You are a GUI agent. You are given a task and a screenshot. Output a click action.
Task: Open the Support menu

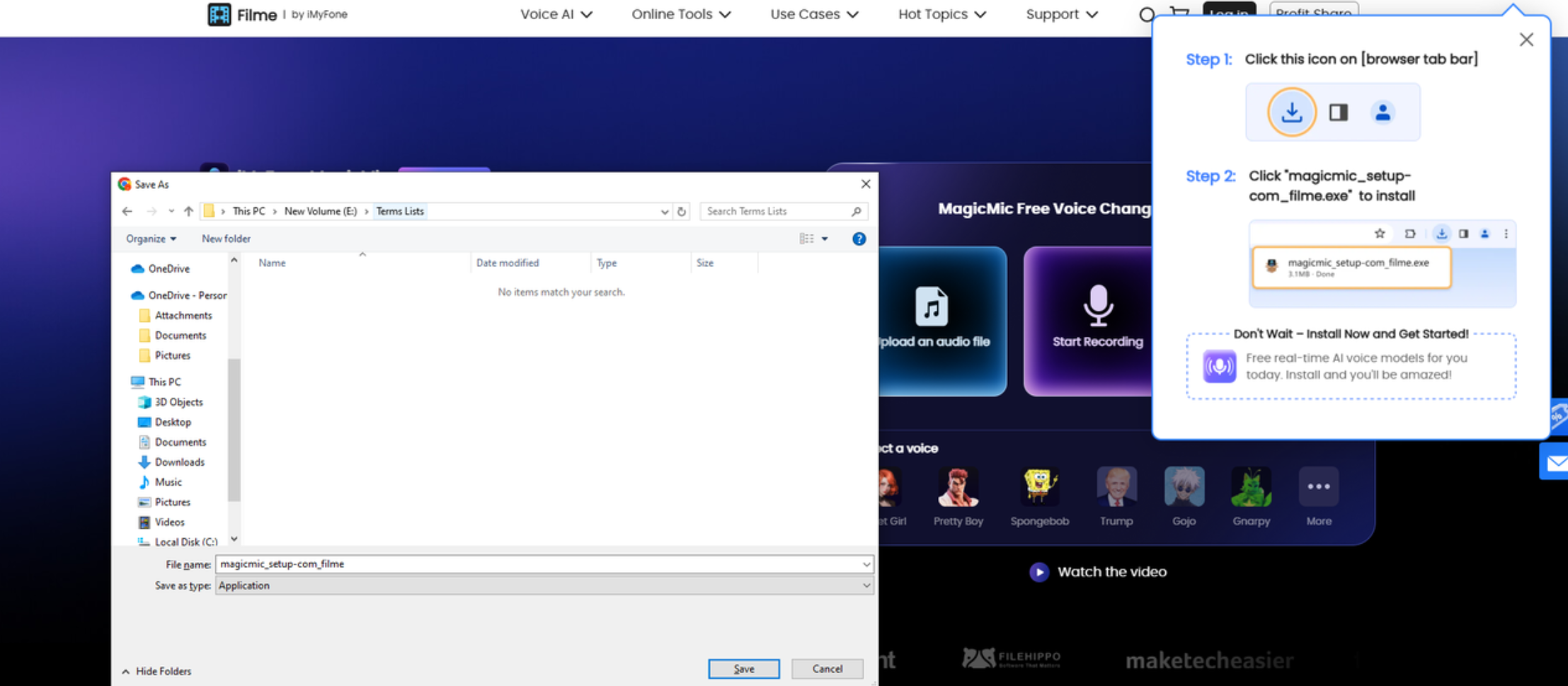(1061, 14)
